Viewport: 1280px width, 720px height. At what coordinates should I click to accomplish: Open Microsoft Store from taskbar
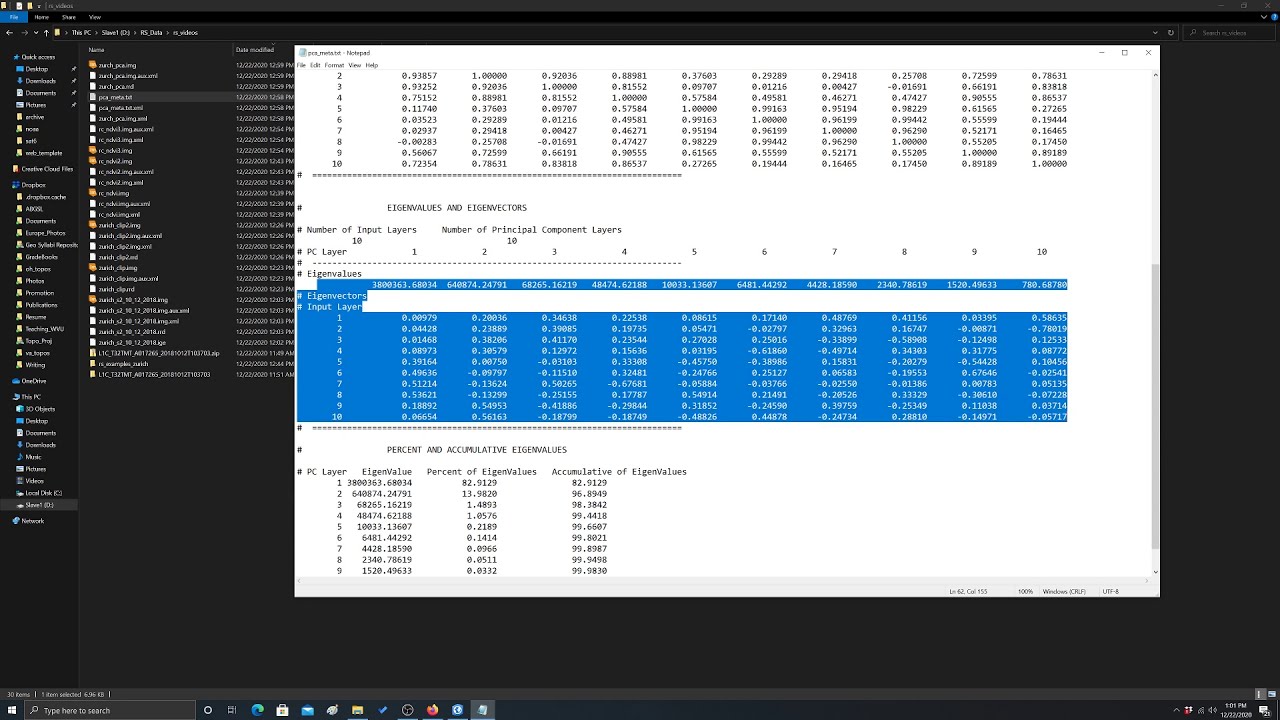(x=282, y=710)
